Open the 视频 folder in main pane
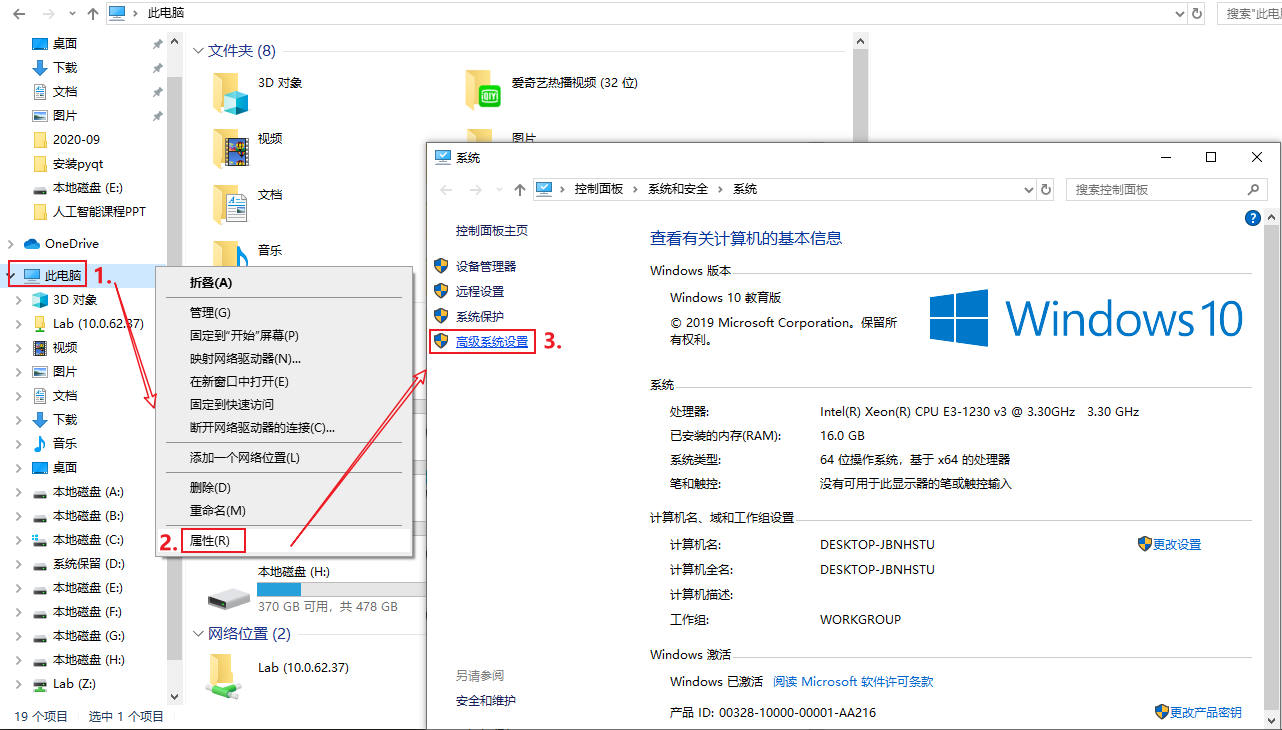The height and width of the screenshot is (730, 1282). click(x=230, y=149)
